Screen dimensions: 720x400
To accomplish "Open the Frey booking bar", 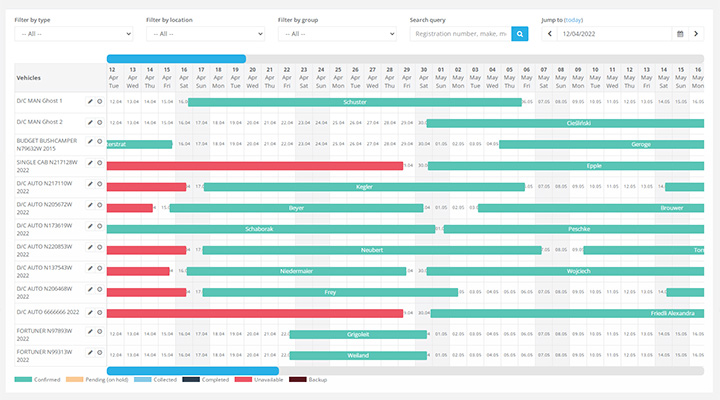I will pos(330,293).
